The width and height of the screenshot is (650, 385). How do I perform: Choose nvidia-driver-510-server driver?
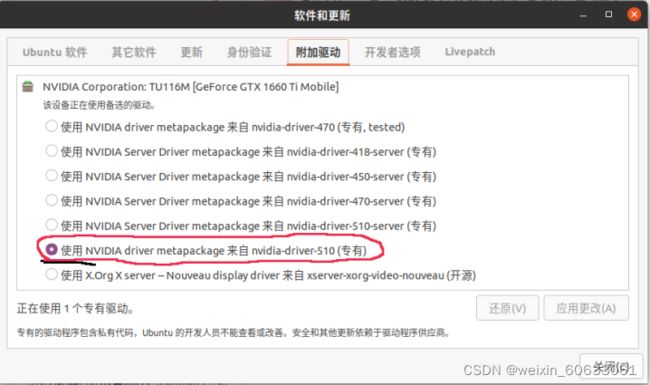[51, 225]
